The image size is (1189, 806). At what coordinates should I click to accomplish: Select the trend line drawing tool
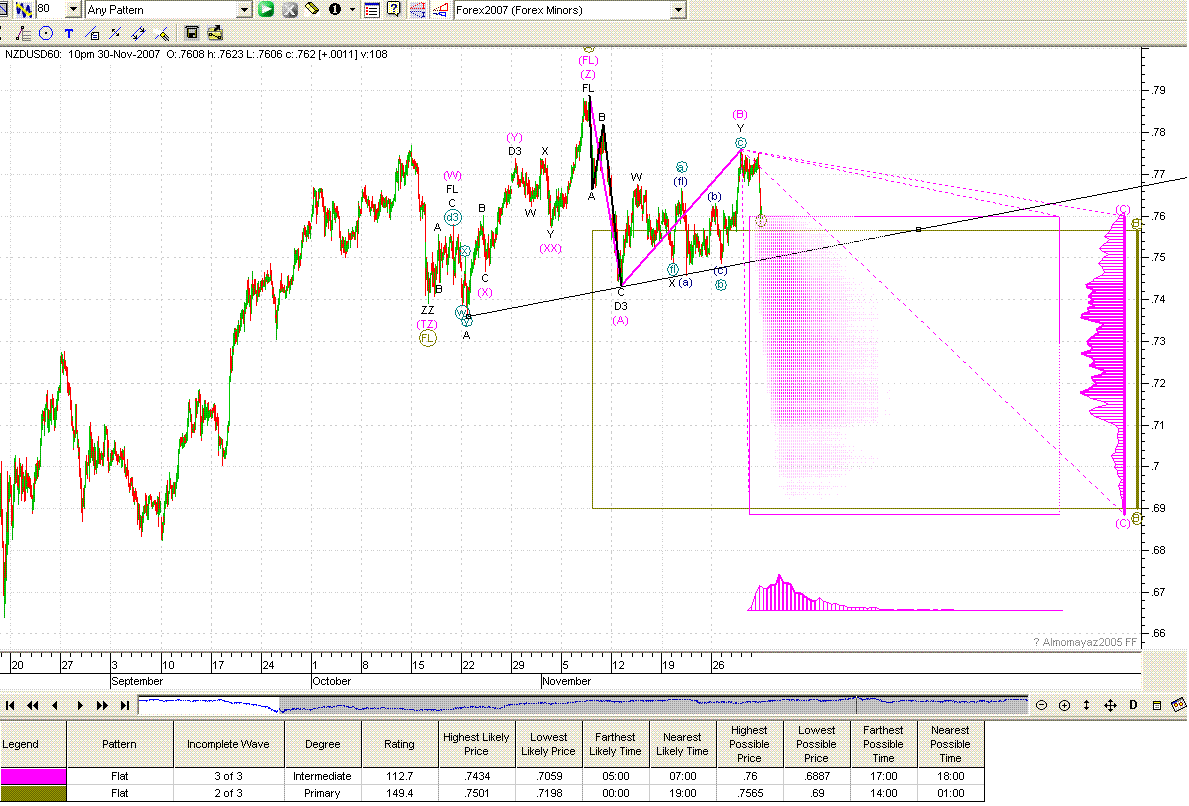[24, 33]
